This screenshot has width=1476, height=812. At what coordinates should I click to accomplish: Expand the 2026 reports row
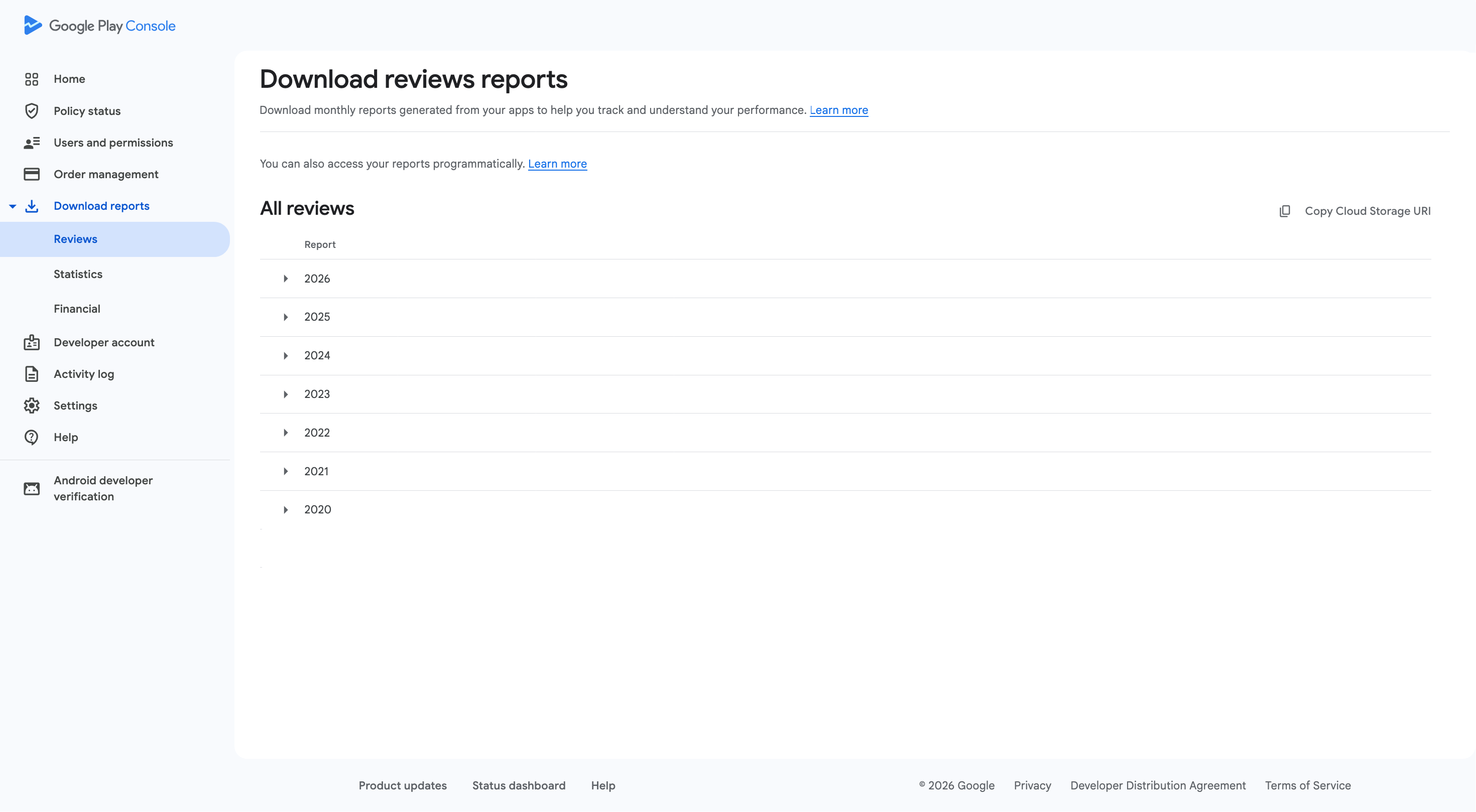pos(285,279)
